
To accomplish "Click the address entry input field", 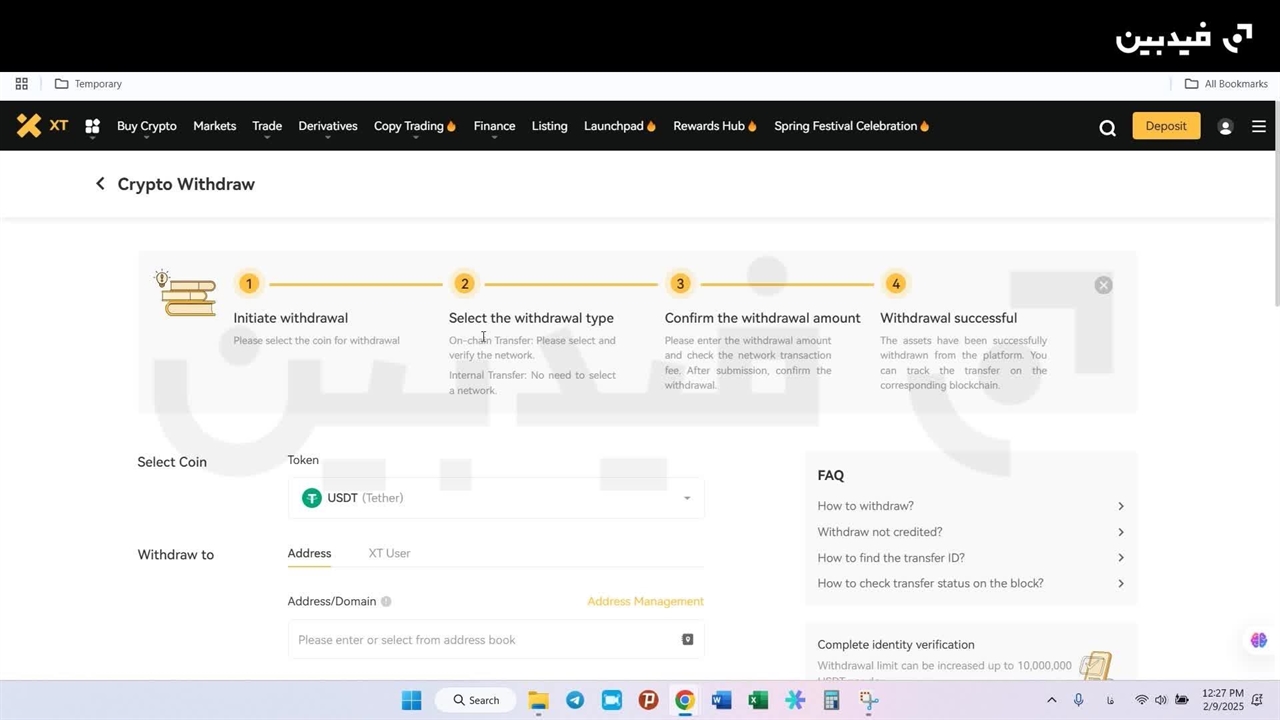I will point(480,640).
